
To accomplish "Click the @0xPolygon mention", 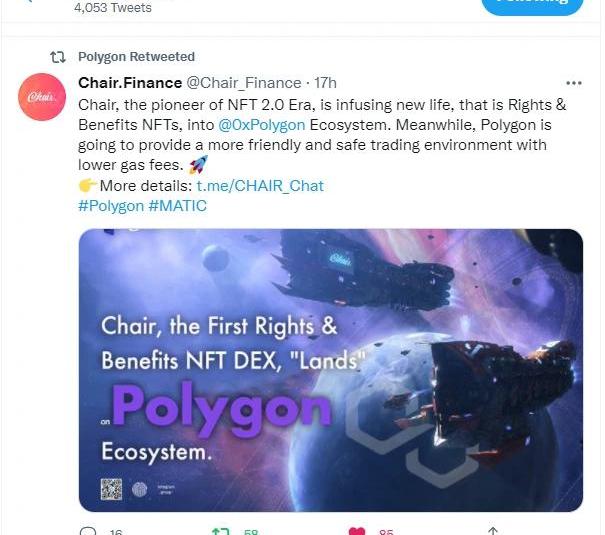I will click(260, 125).
